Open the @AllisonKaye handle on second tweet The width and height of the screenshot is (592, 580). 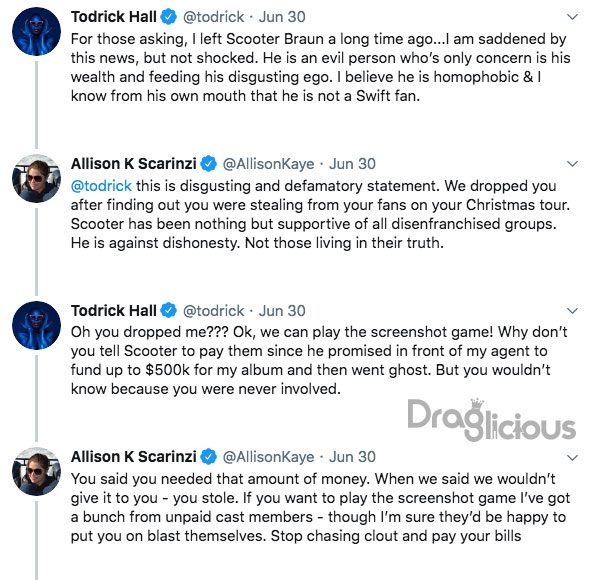268,164
